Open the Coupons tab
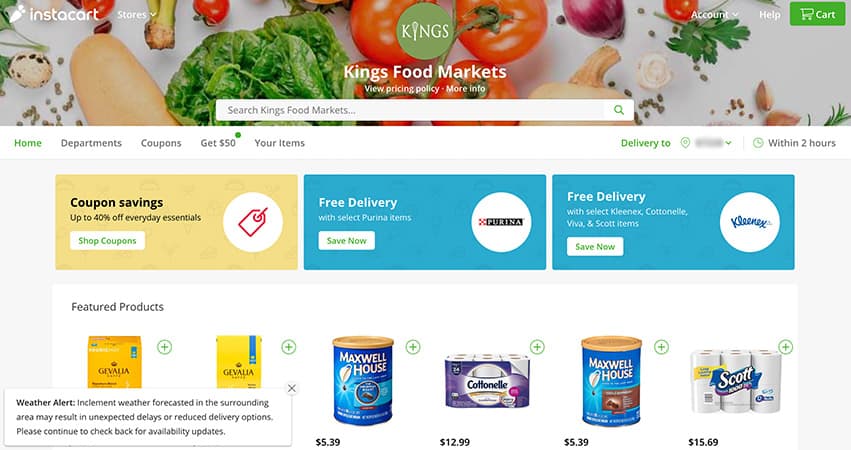The width and height of the screenshot is (851, 450). point(161,143)
